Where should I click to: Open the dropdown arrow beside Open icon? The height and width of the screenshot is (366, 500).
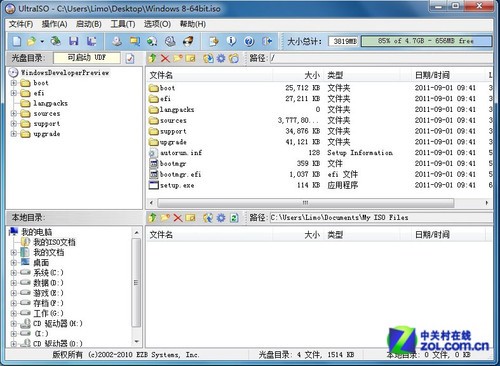tap(42, 42)
